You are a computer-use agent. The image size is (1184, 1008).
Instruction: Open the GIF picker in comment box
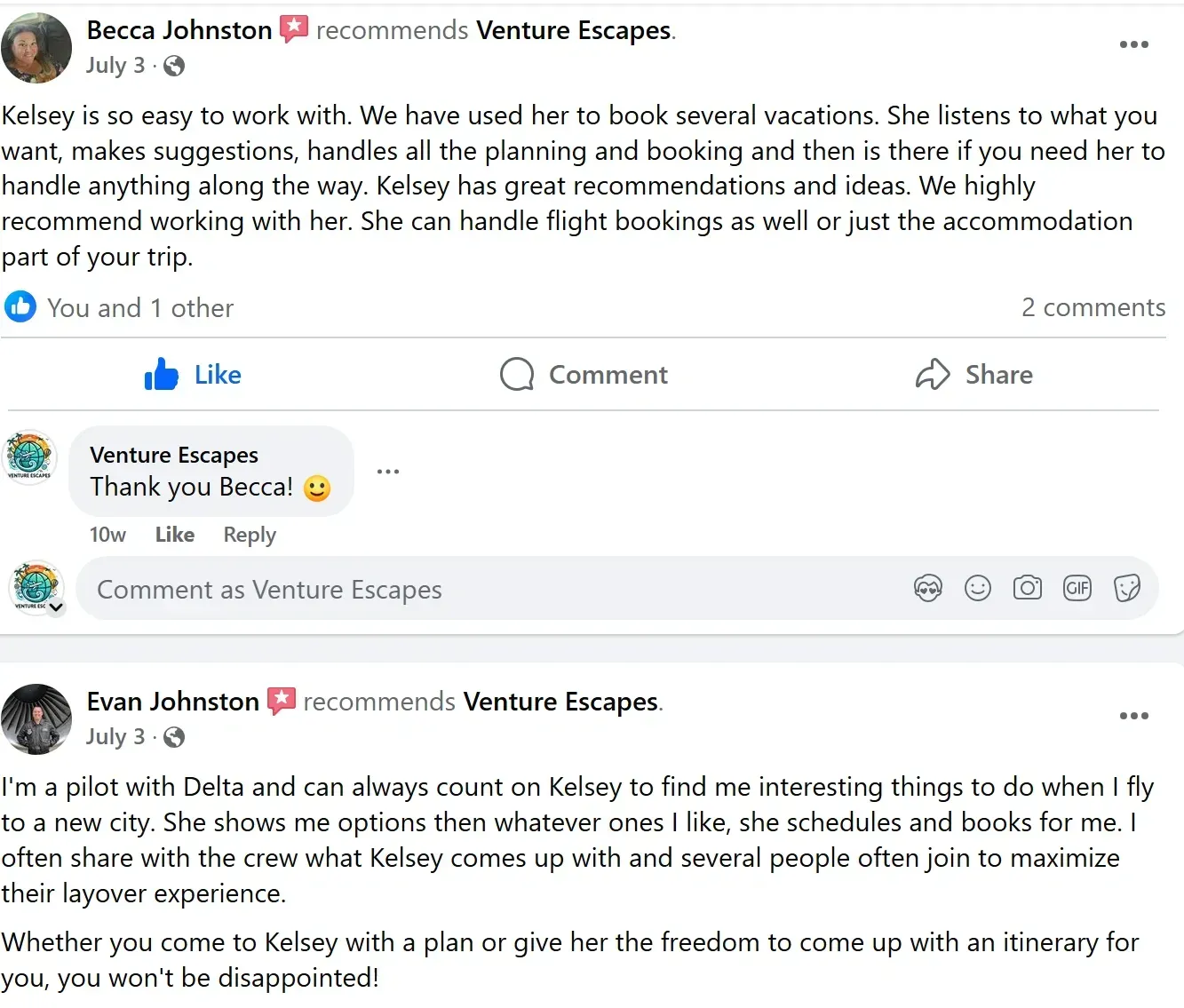pyautogui.click(x=1077, y=588)
